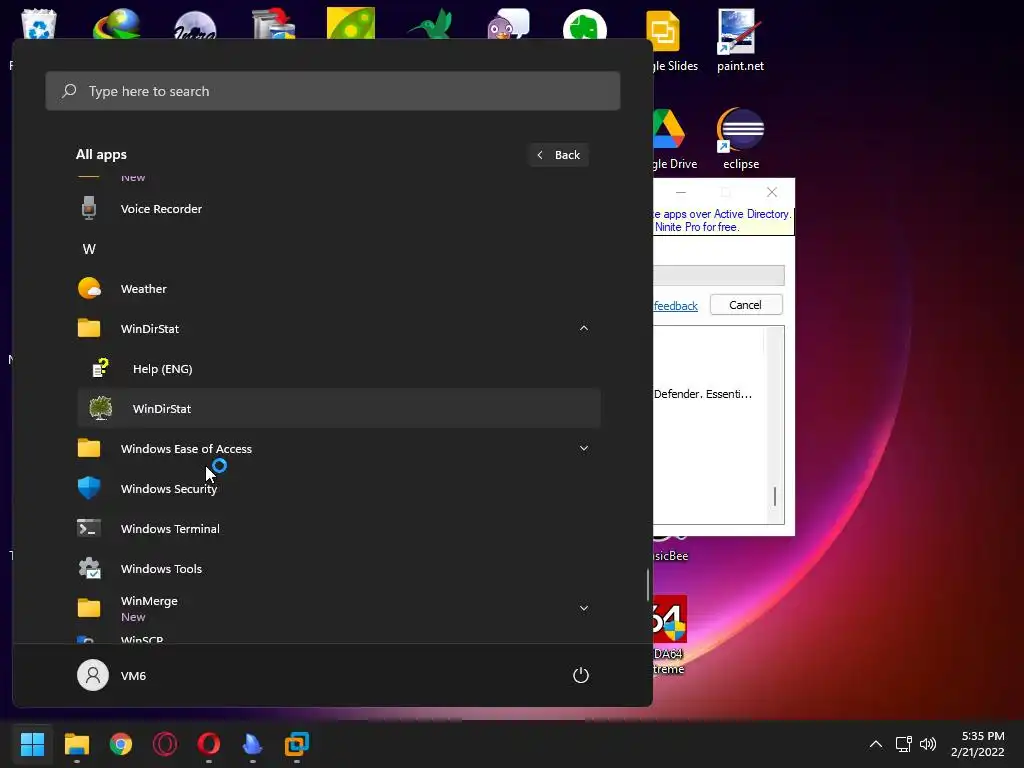The height and width of the screenshot is (768, 1024).
Task: Expand the WinMerge folder chevron
Action: point(584,608)
